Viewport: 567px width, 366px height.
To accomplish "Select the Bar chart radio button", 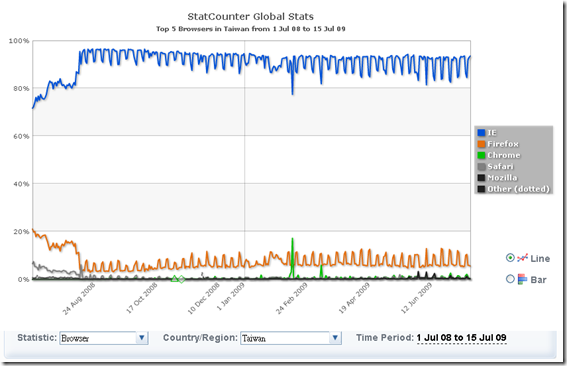I will (x=510, y=279).
